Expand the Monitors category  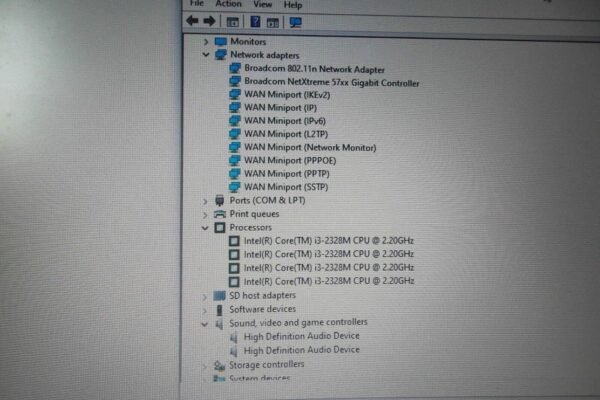pyautogui.click(x=205, y=41)
